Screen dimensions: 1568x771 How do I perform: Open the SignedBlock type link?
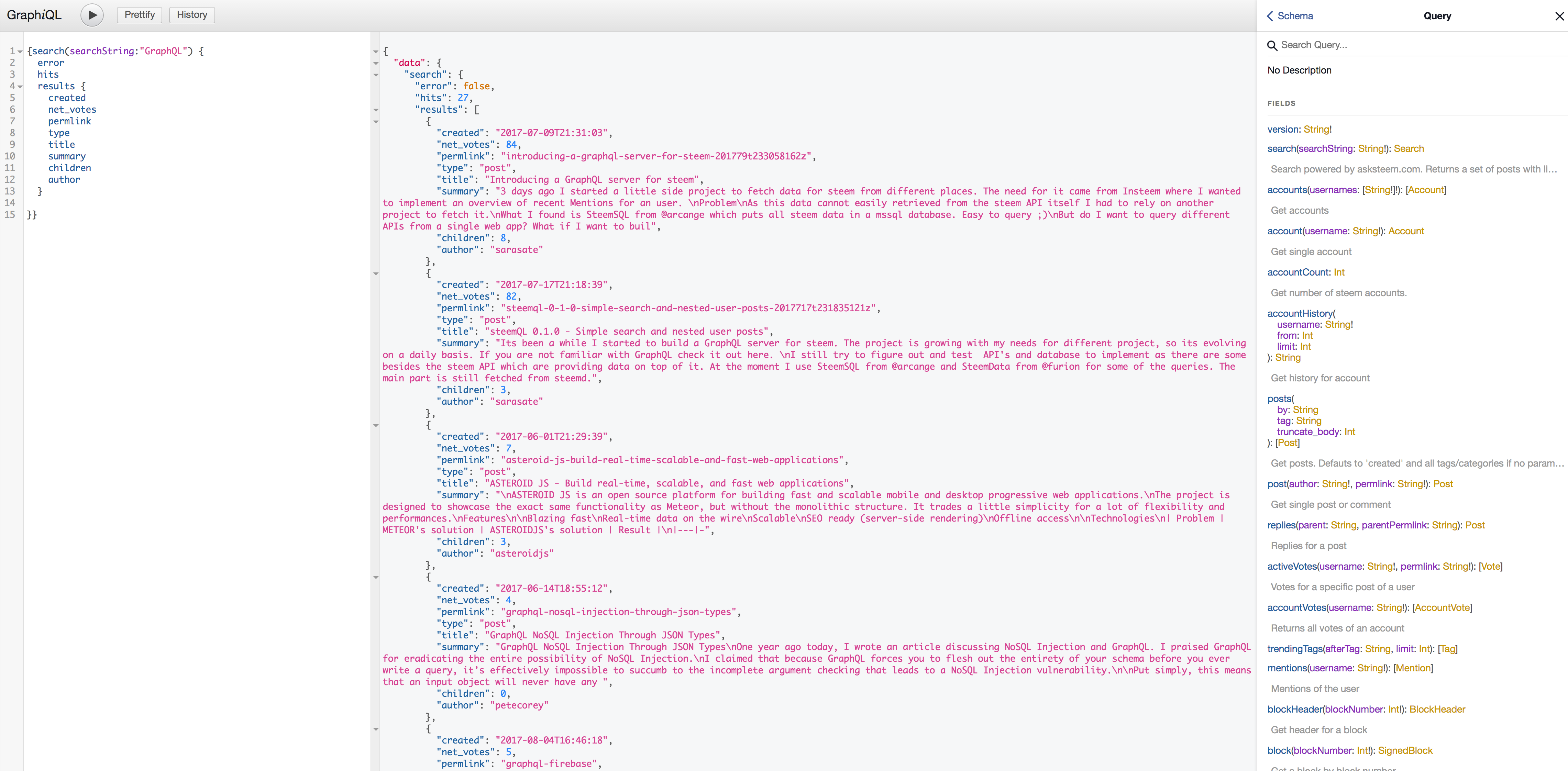pyautogui.click(x=1405, y=751)
